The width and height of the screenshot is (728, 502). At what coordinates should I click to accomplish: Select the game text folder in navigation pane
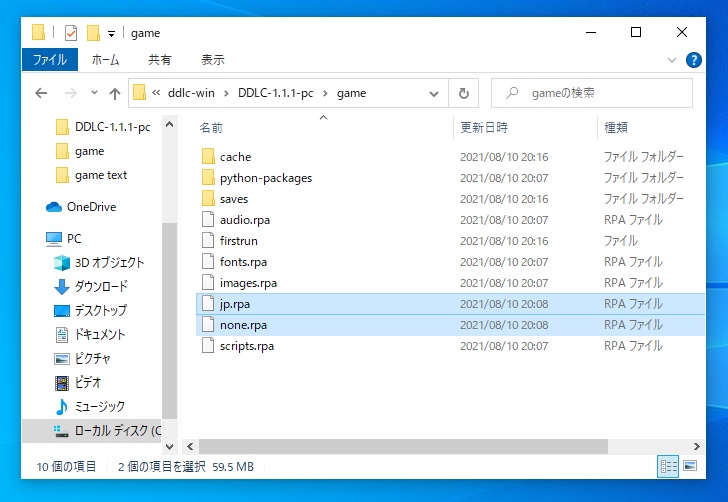(91, 175)
